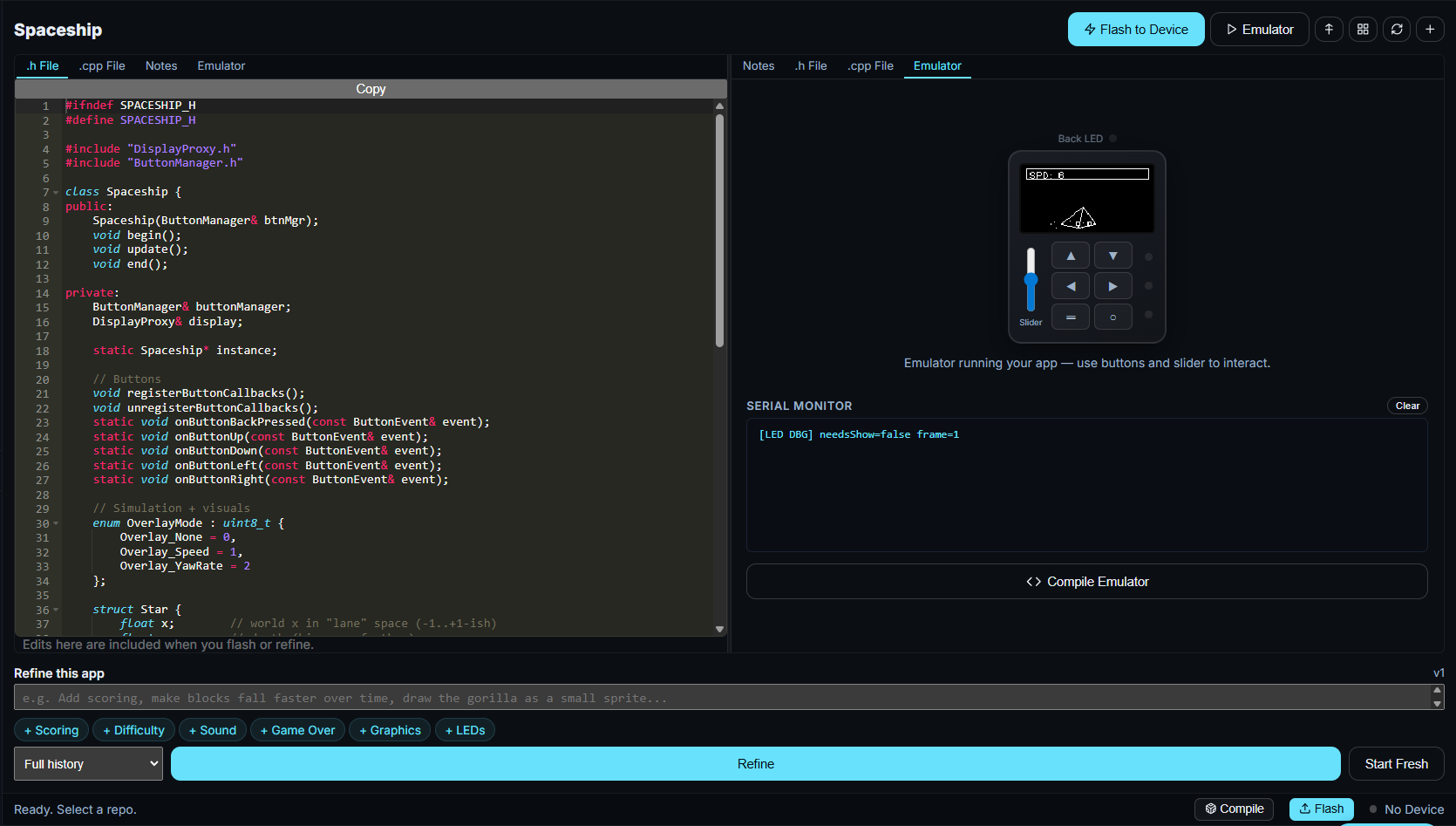The image size is (1456, 826).
Task: Toggle the + Scoring refinement chip
Action: 51,729
